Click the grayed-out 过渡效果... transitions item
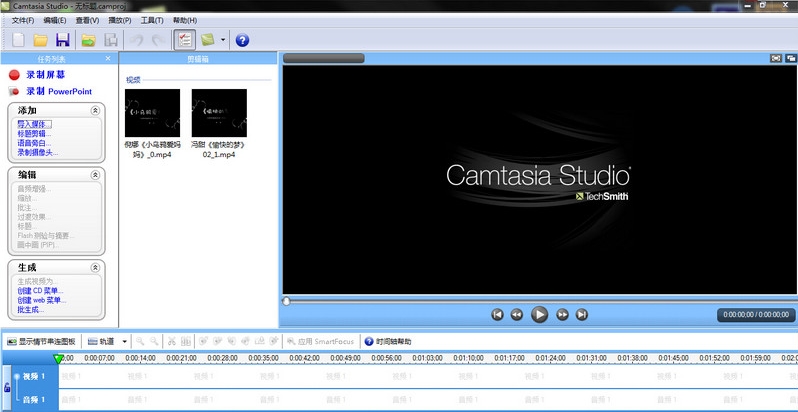 pos(34,217)
